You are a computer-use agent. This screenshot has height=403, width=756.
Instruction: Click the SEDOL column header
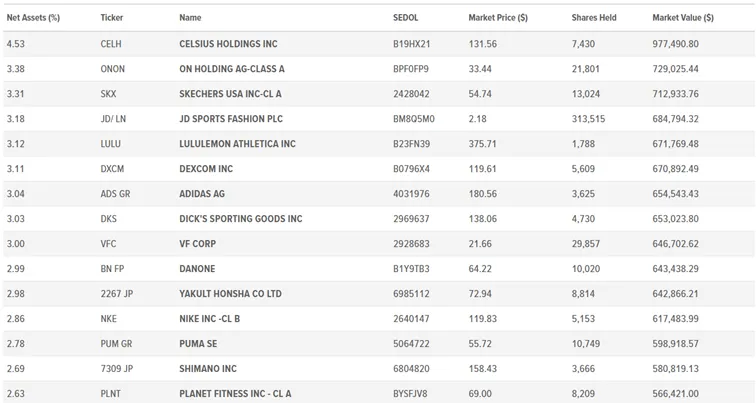[405, 18]
